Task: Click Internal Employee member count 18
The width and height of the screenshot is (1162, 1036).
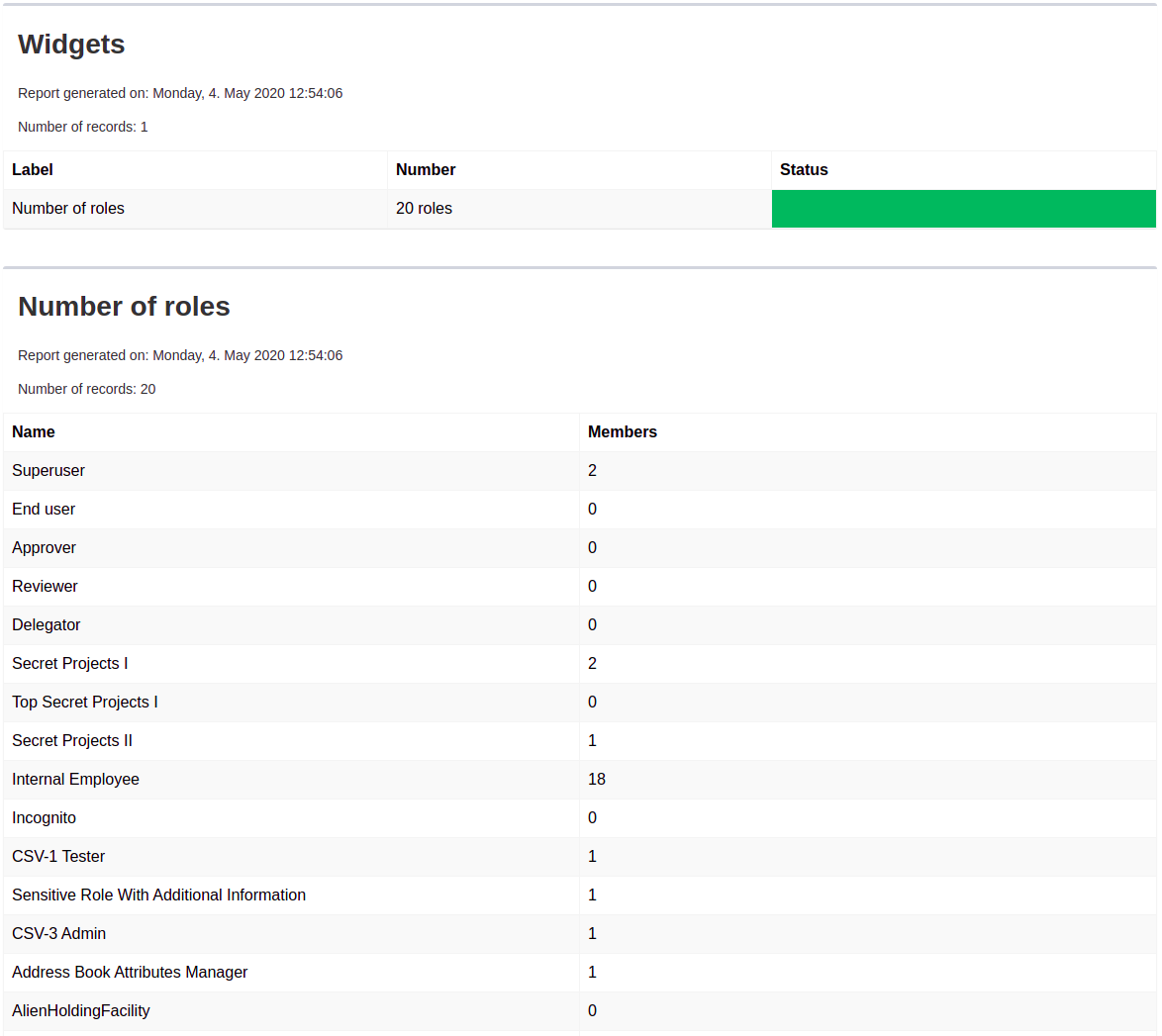Action: pos(597,780)
